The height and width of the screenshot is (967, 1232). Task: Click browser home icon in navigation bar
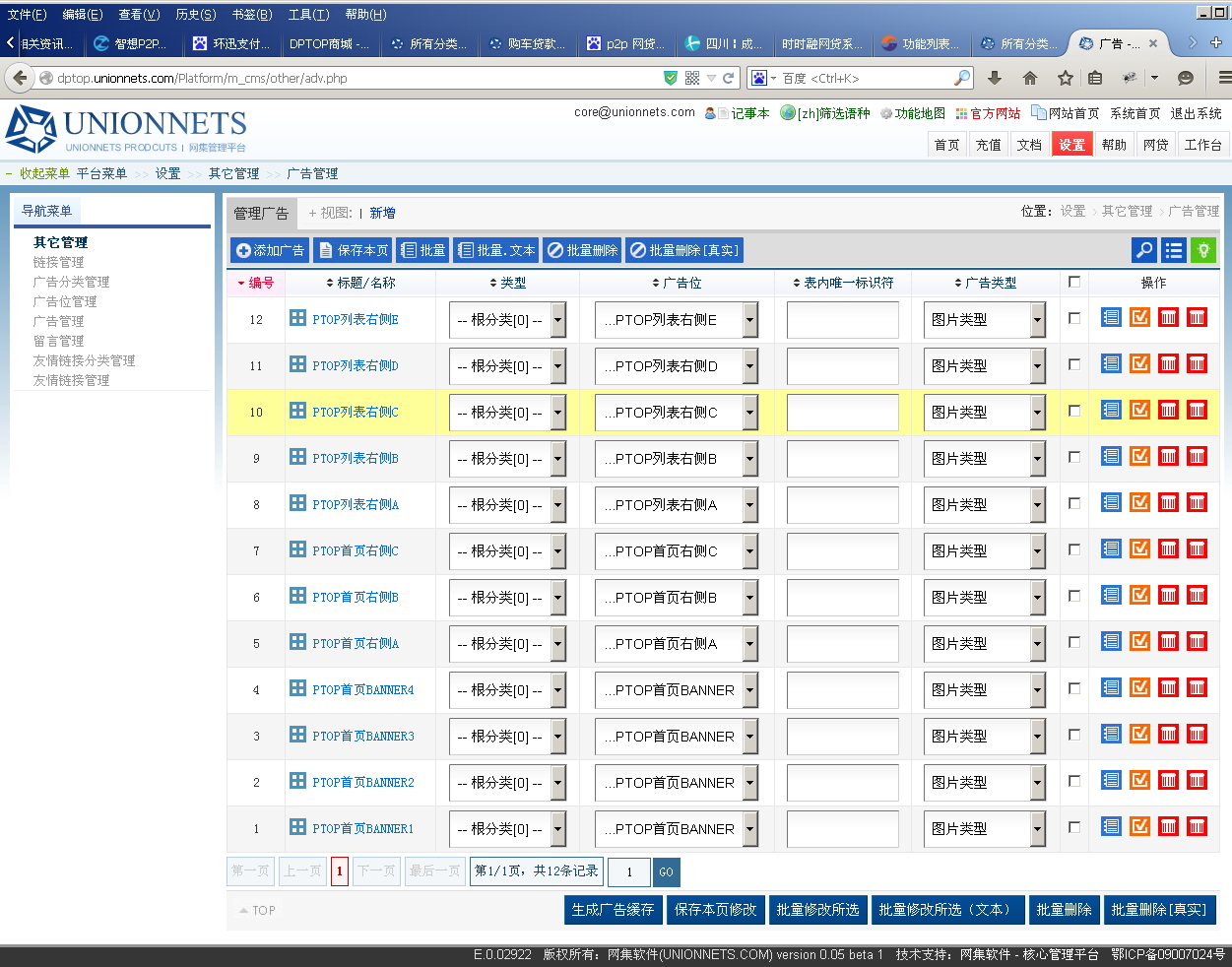click(1030, 78)
